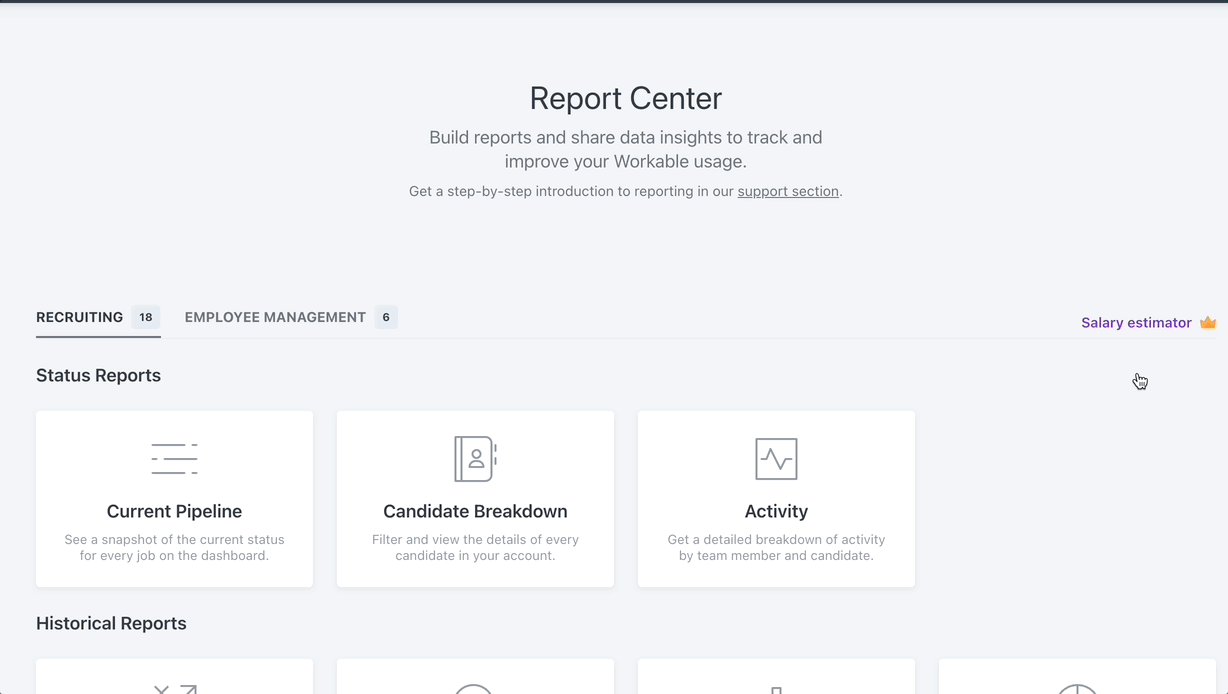Click the 'See a snapshot of the current status' description
This screenshot has width=1228, height=694.
(x=174, y=547)
